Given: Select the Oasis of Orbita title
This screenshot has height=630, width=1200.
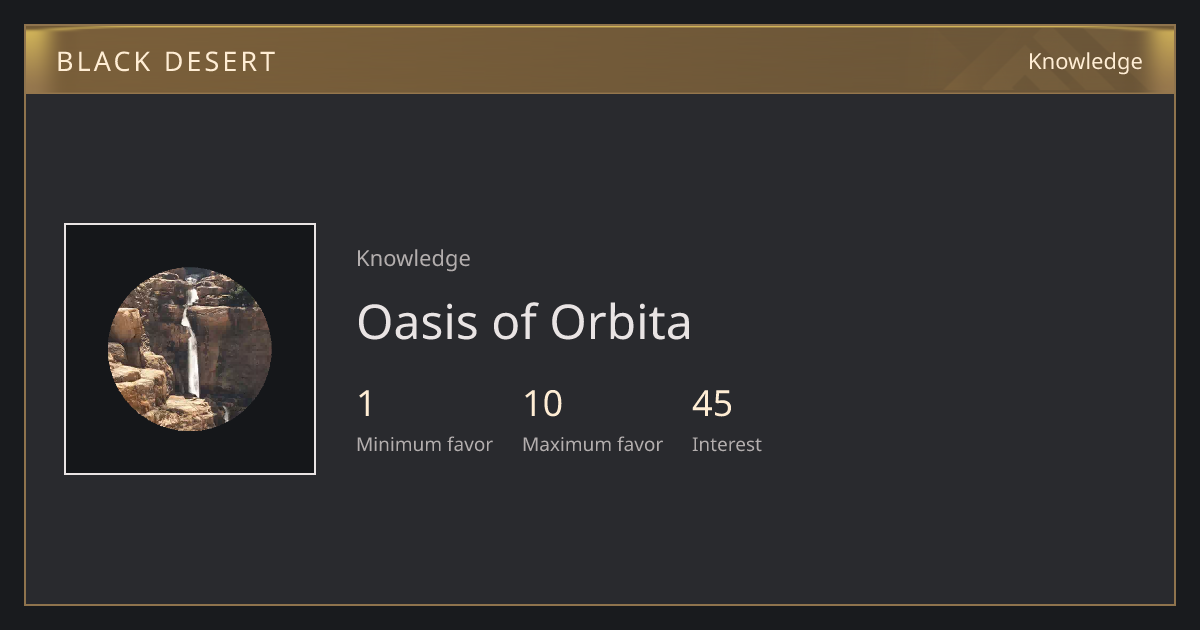Looking at the screenshot, I should (524, 322).
